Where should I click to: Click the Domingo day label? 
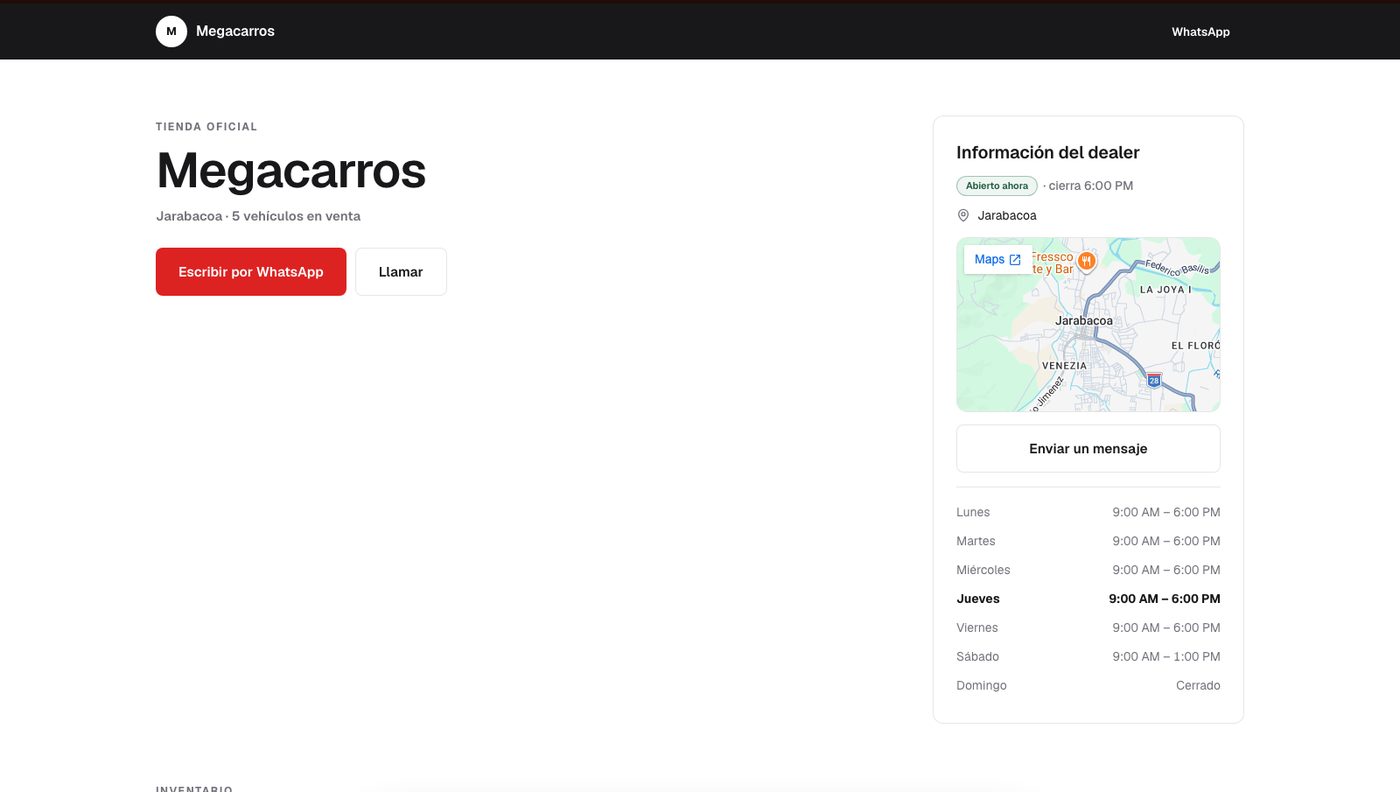(x=982, y=686)
